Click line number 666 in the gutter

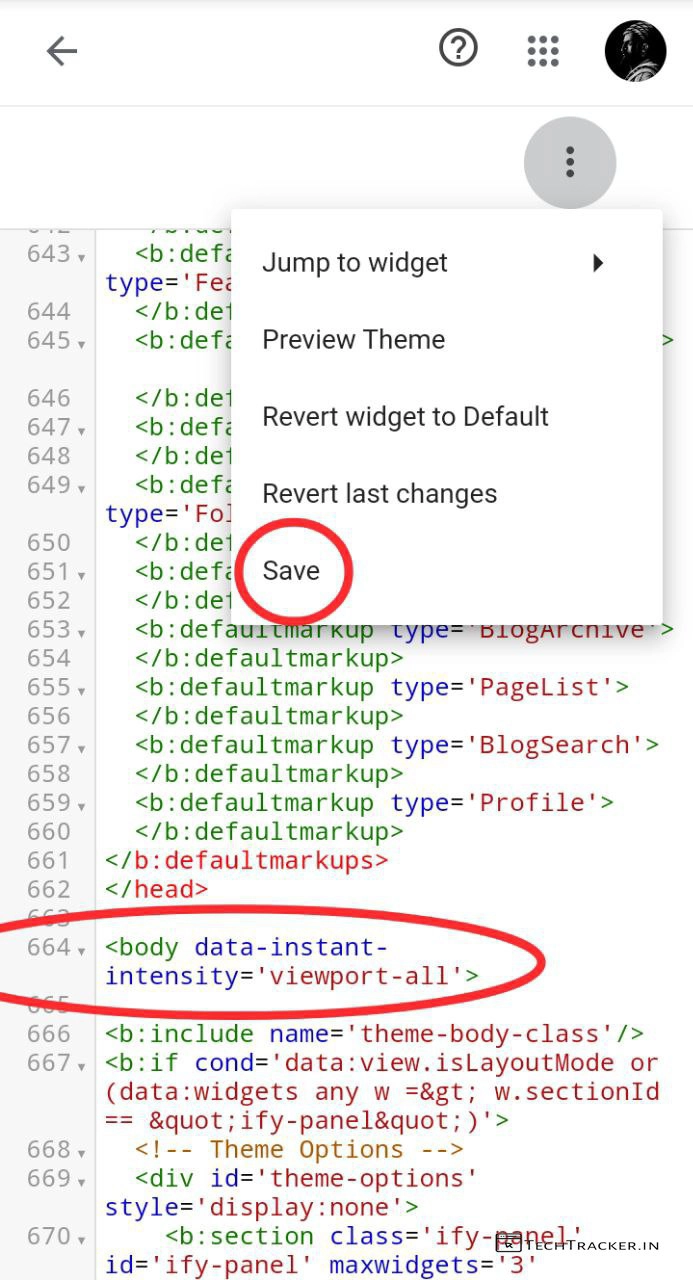tap(49, 1034)
